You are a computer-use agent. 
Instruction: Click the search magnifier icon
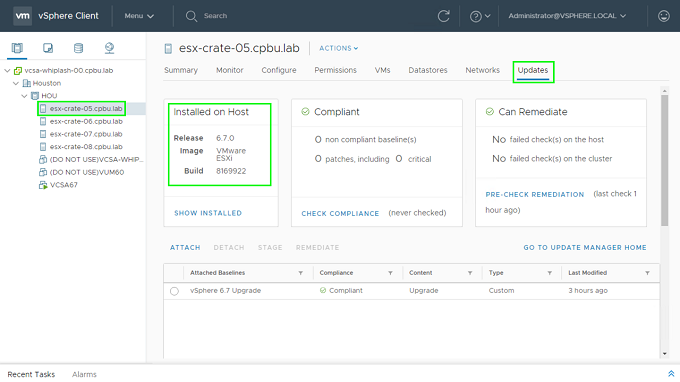coord(191,16)
